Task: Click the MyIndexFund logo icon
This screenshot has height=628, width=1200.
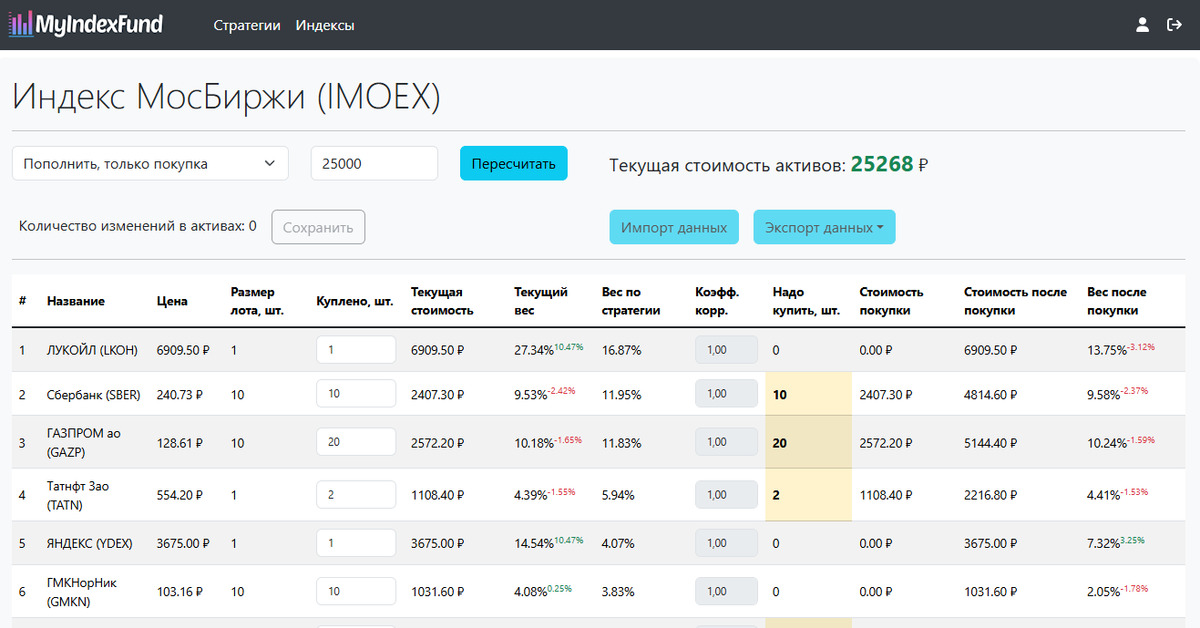Action: (21, 25)
